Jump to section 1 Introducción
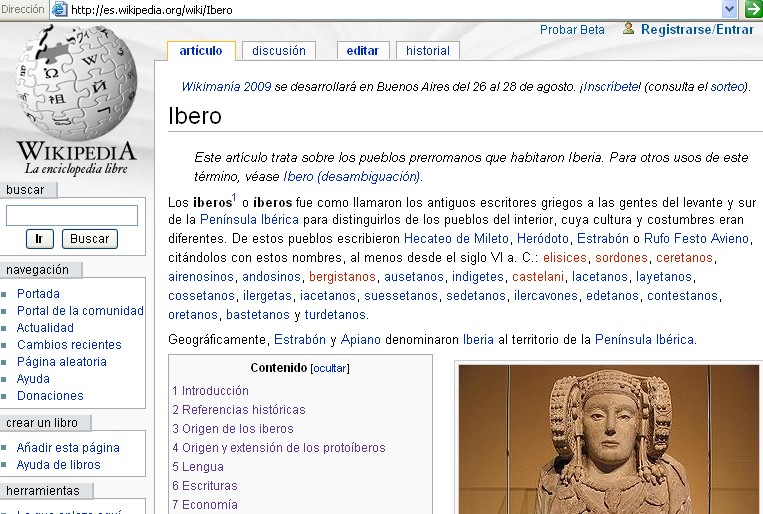 210,390
